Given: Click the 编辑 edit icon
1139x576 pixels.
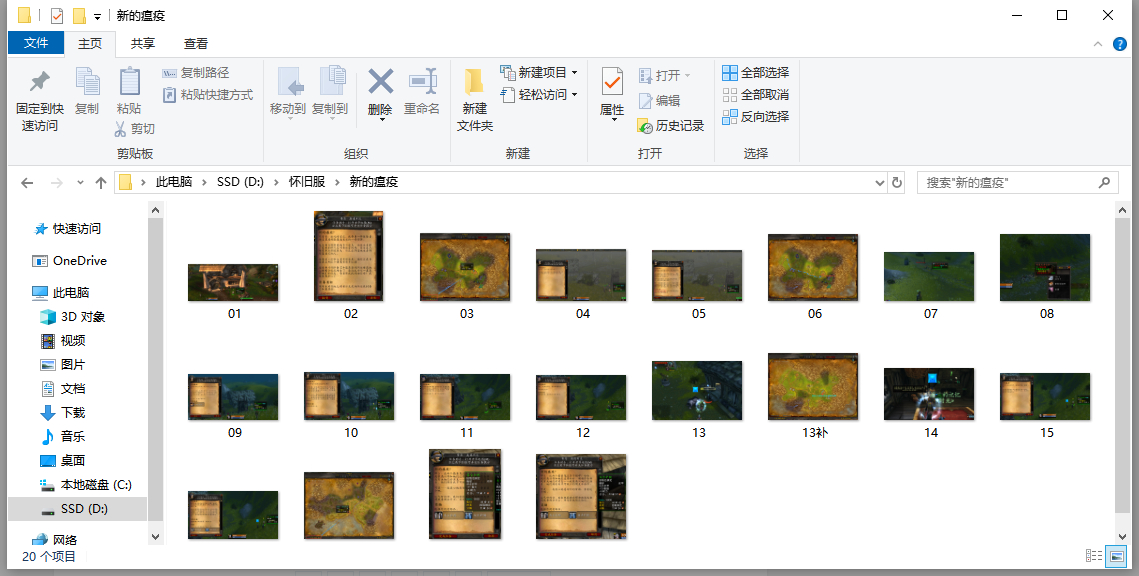Looking at the screenshot, I should point(645,101).
